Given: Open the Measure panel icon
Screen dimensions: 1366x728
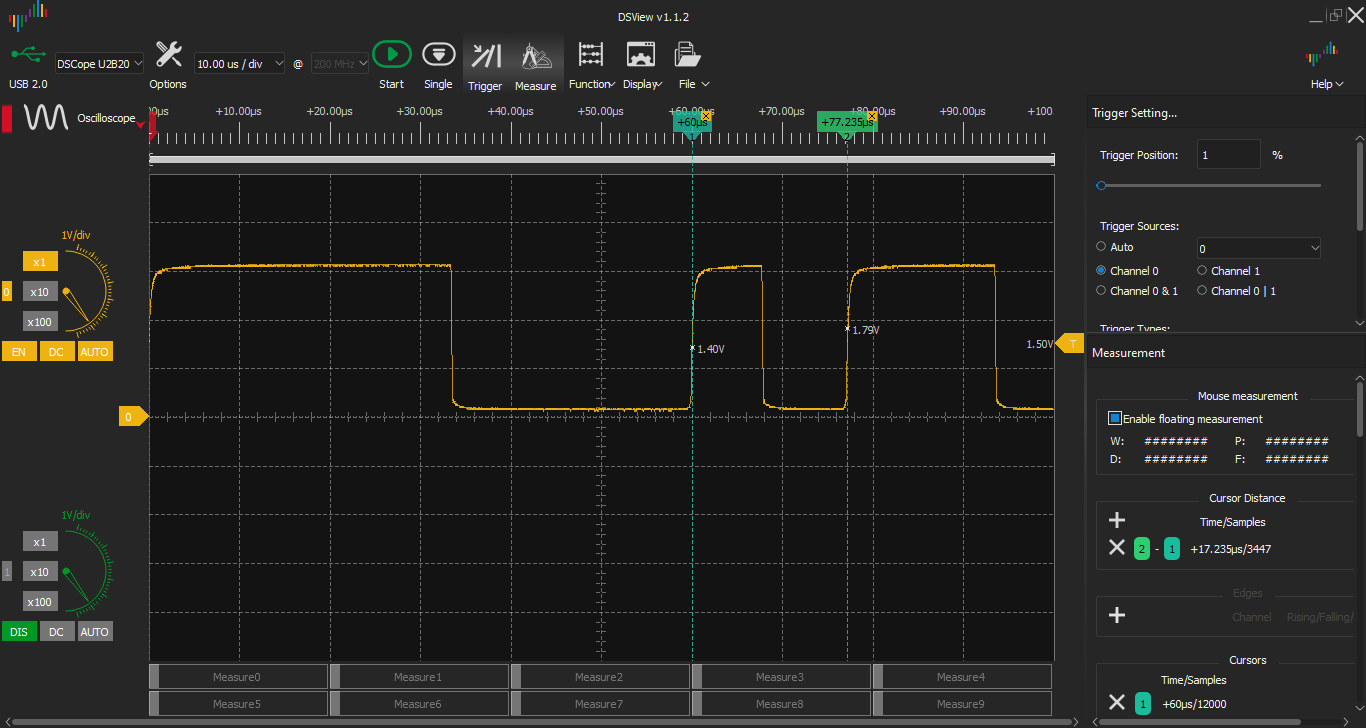Looking at the screenshot, I should 535,56.
